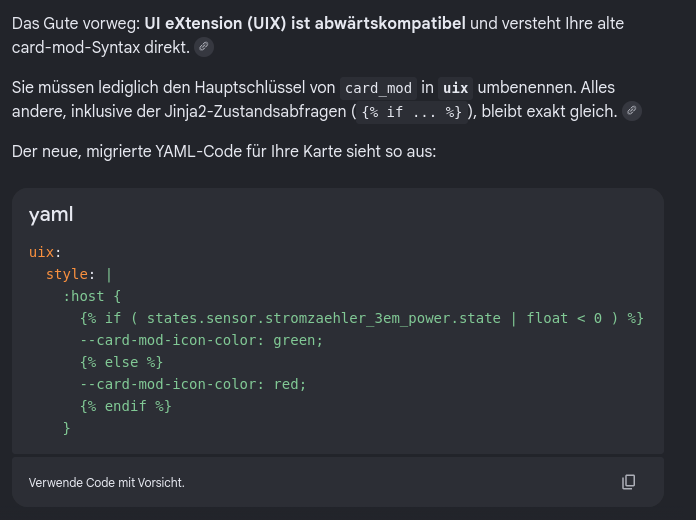This screenshot has width=696, height=520.
Task: Click the closing brace at code end
Action: [x=67, y=428]
